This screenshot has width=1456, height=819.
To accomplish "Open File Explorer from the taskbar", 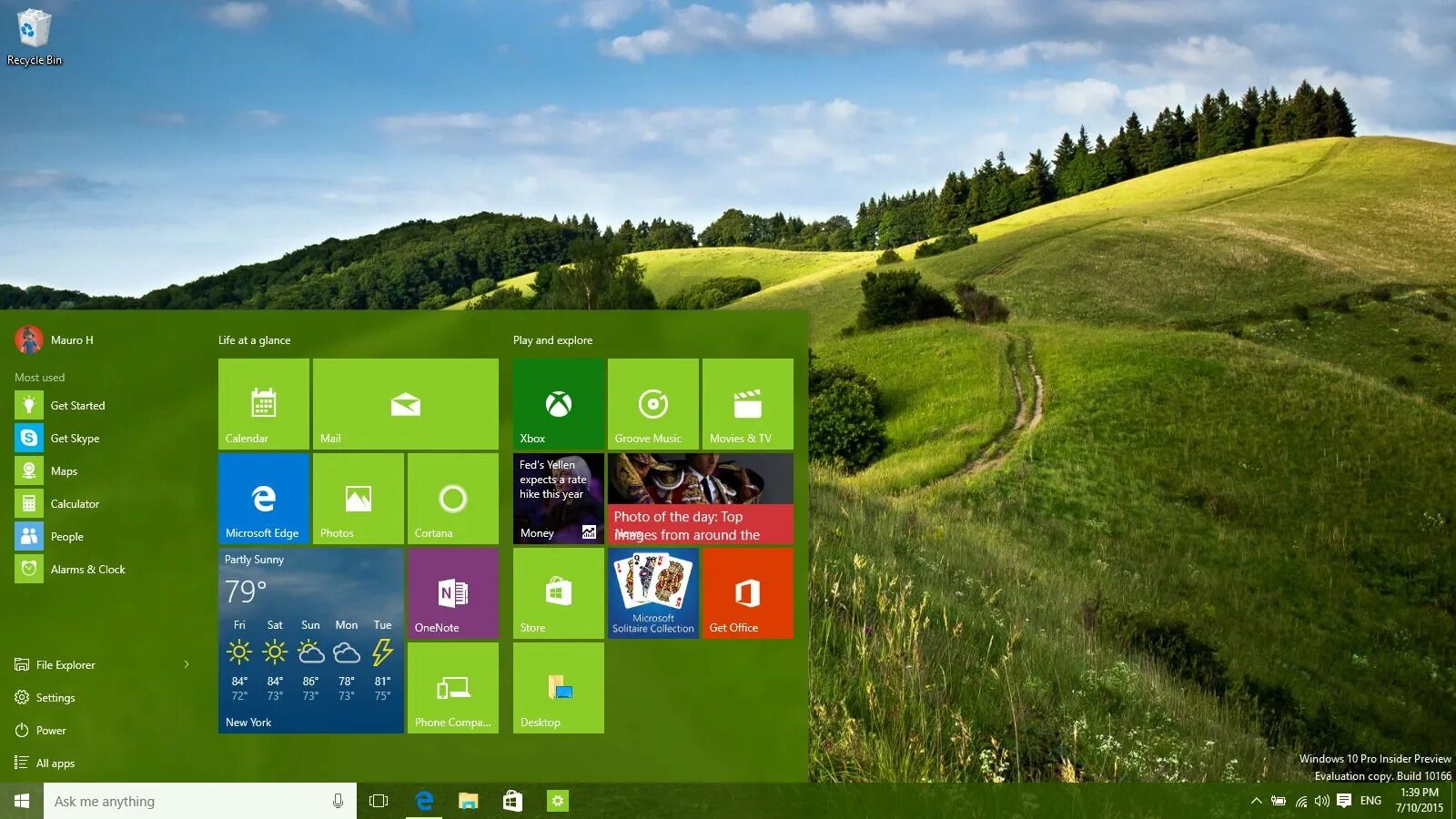I will coord(468,801).
